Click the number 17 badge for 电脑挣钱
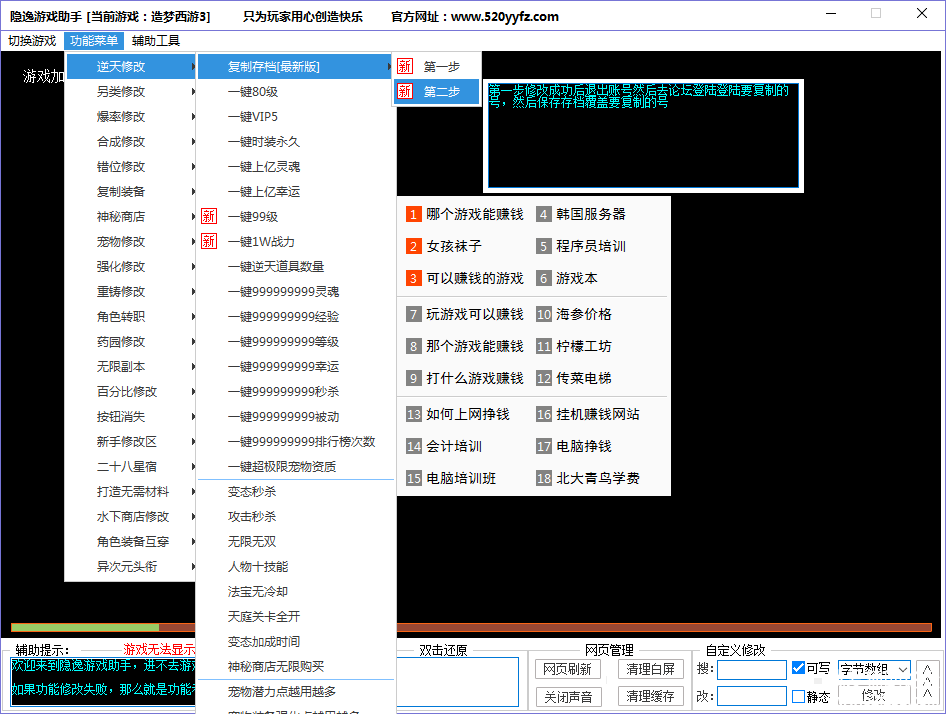946x714 pixels. click(x=544, y=447)
